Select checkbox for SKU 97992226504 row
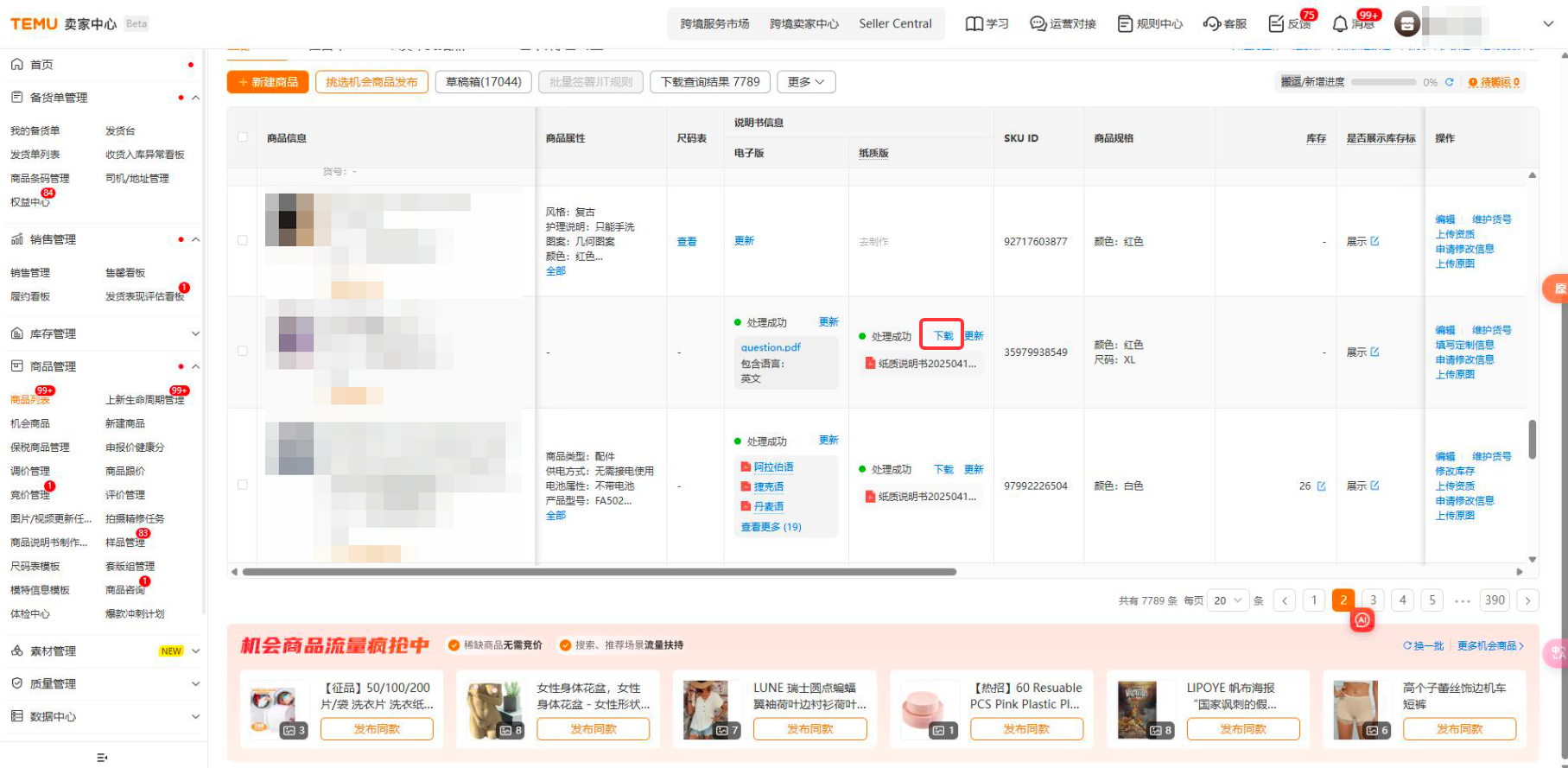 click(x=243, y=485)
